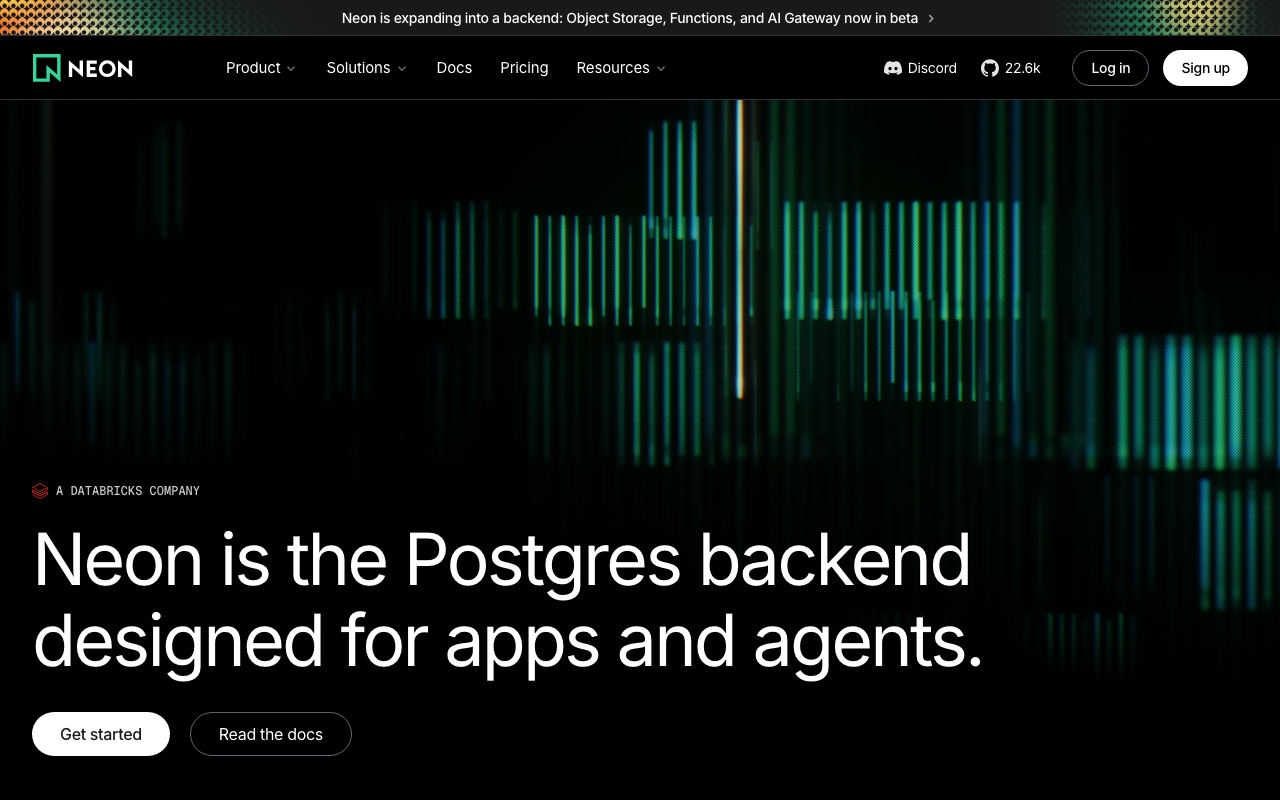
Task: Click the hero headline "Neon is the Postgres backend"
Action: point(502,560)
